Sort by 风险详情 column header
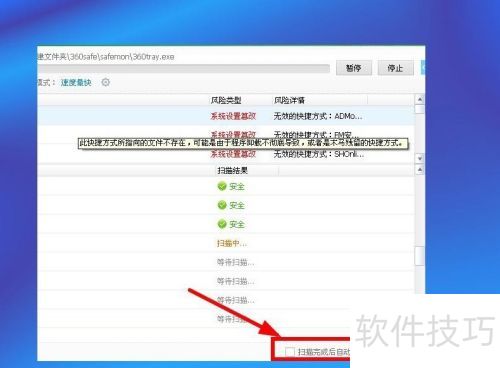The width and height of the screenshot is (500, 368). pos(289,100)
